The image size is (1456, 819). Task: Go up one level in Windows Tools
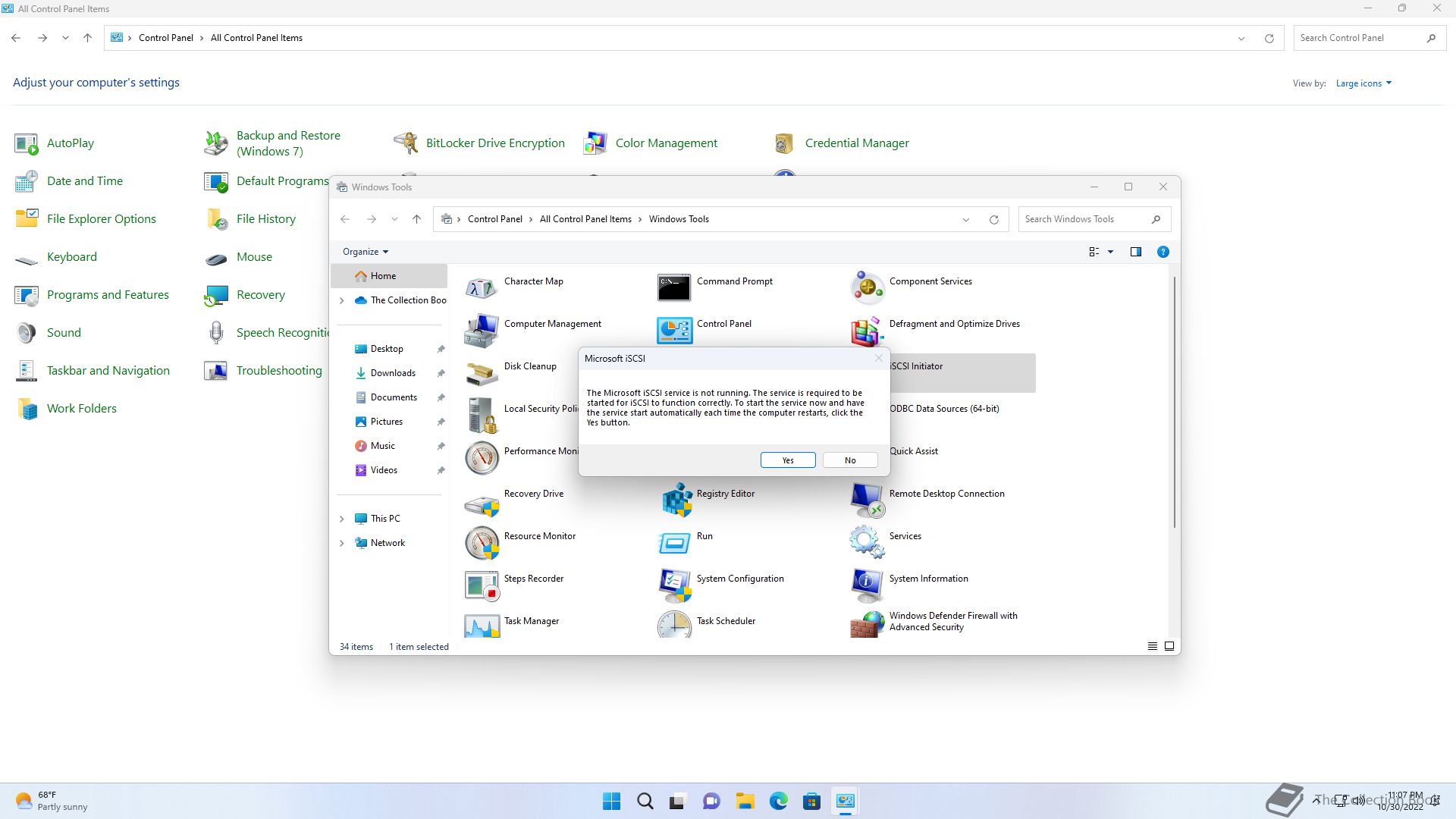416,219
